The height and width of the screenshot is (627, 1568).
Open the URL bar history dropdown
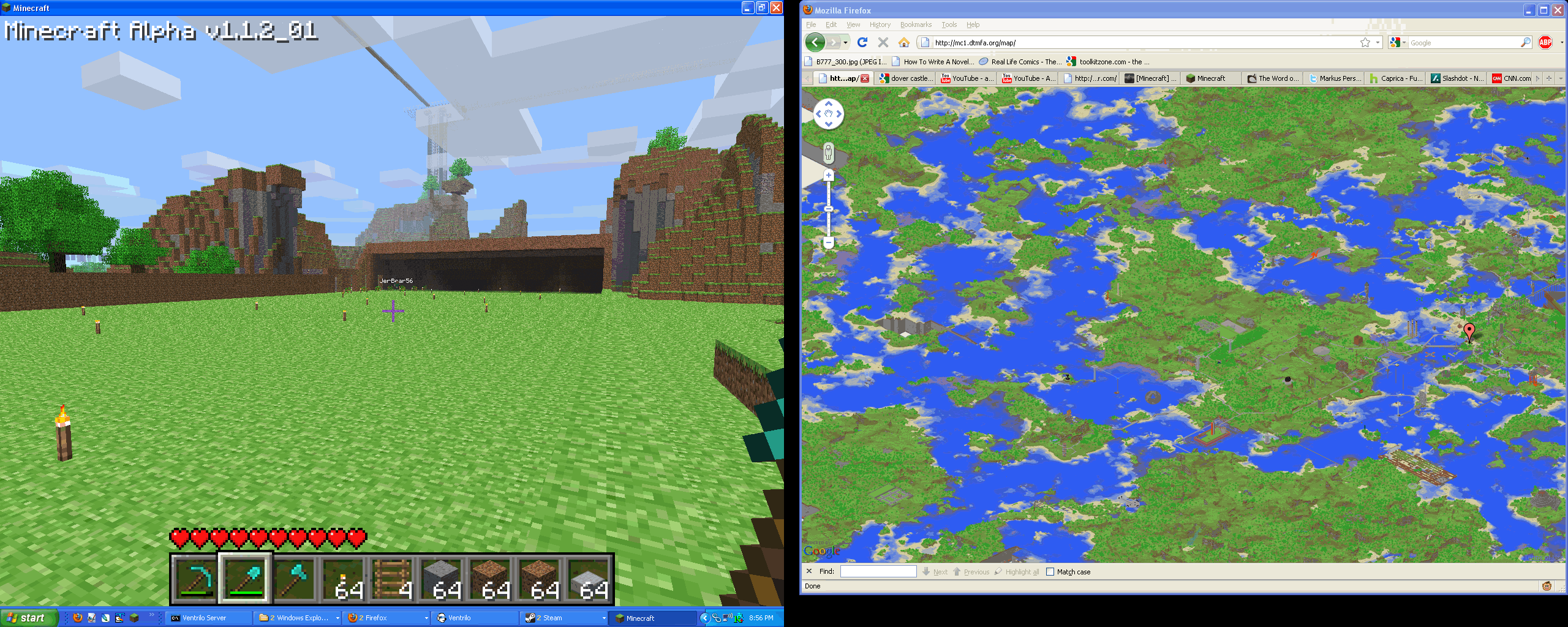click(1378, 42)
